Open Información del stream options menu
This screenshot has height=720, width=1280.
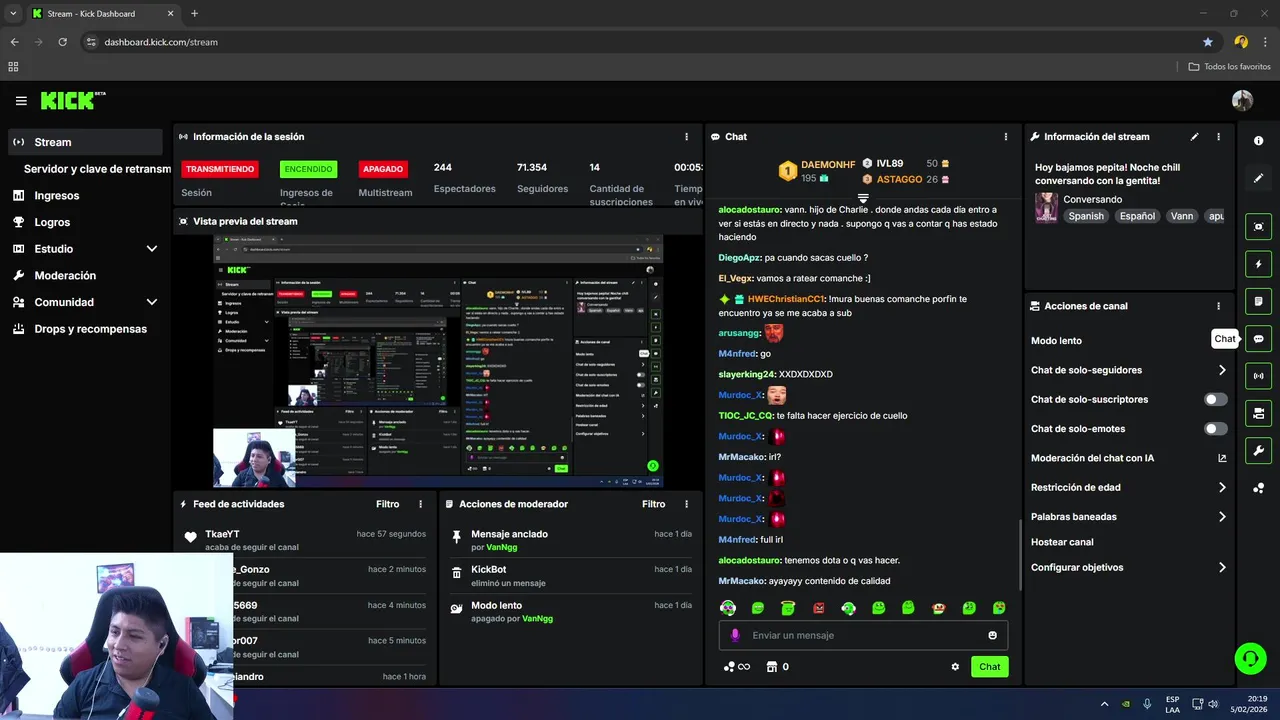[x=1218, y=137]
